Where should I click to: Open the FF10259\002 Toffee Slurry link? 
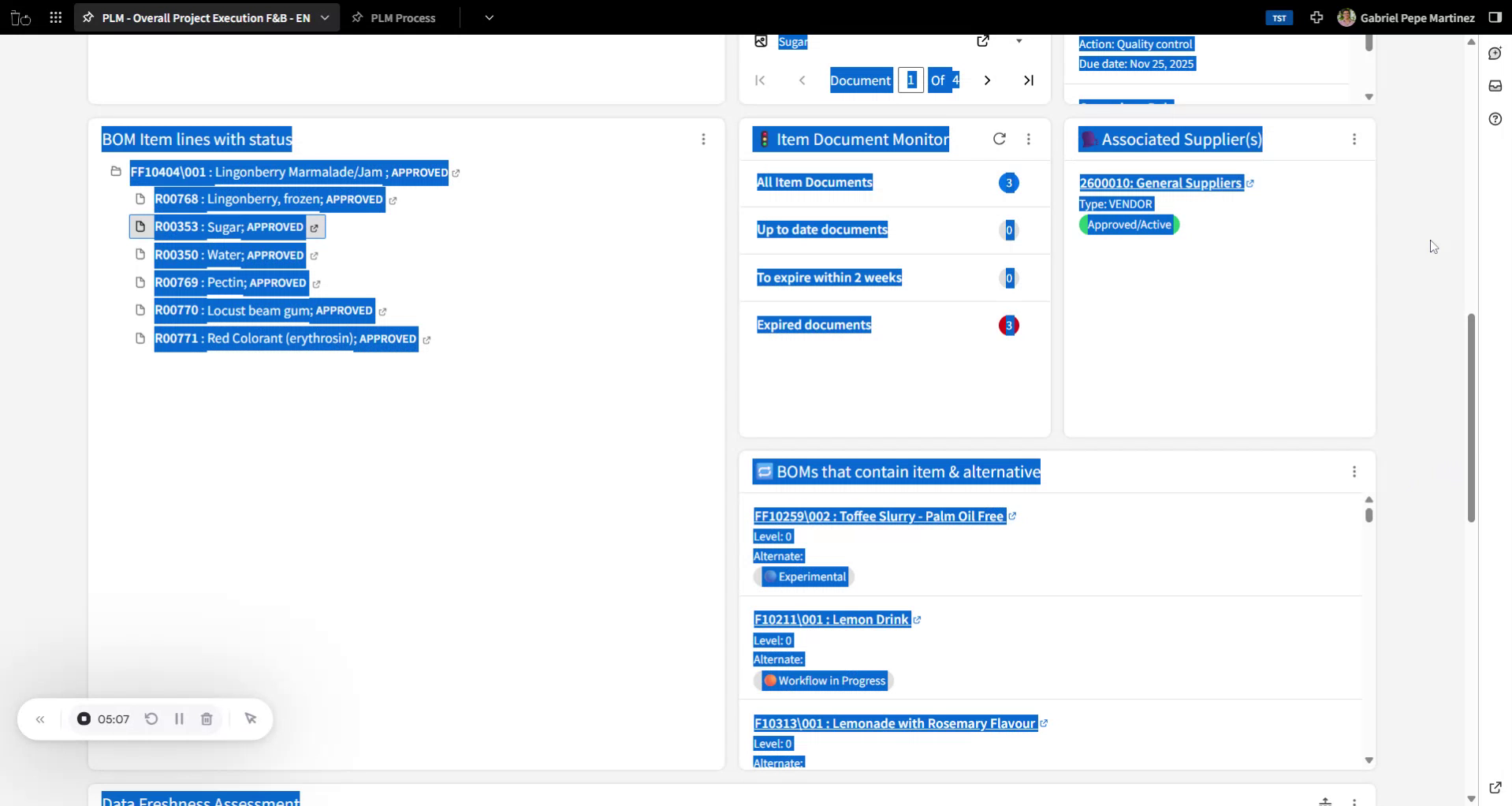click(879, 516)
